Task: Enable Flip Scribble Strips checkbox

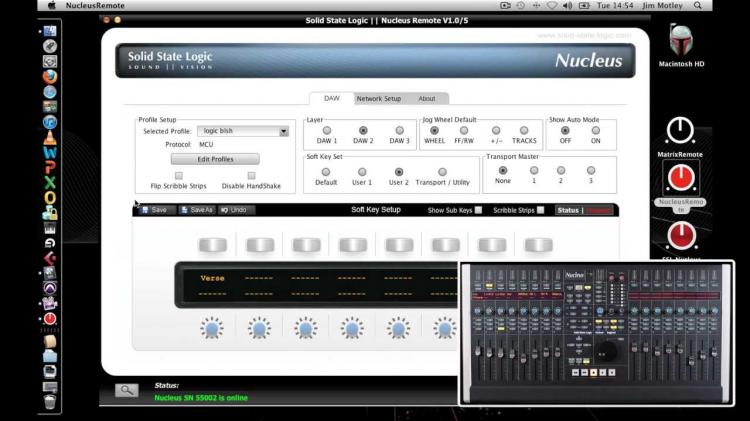Action: (x=178, y=176)
